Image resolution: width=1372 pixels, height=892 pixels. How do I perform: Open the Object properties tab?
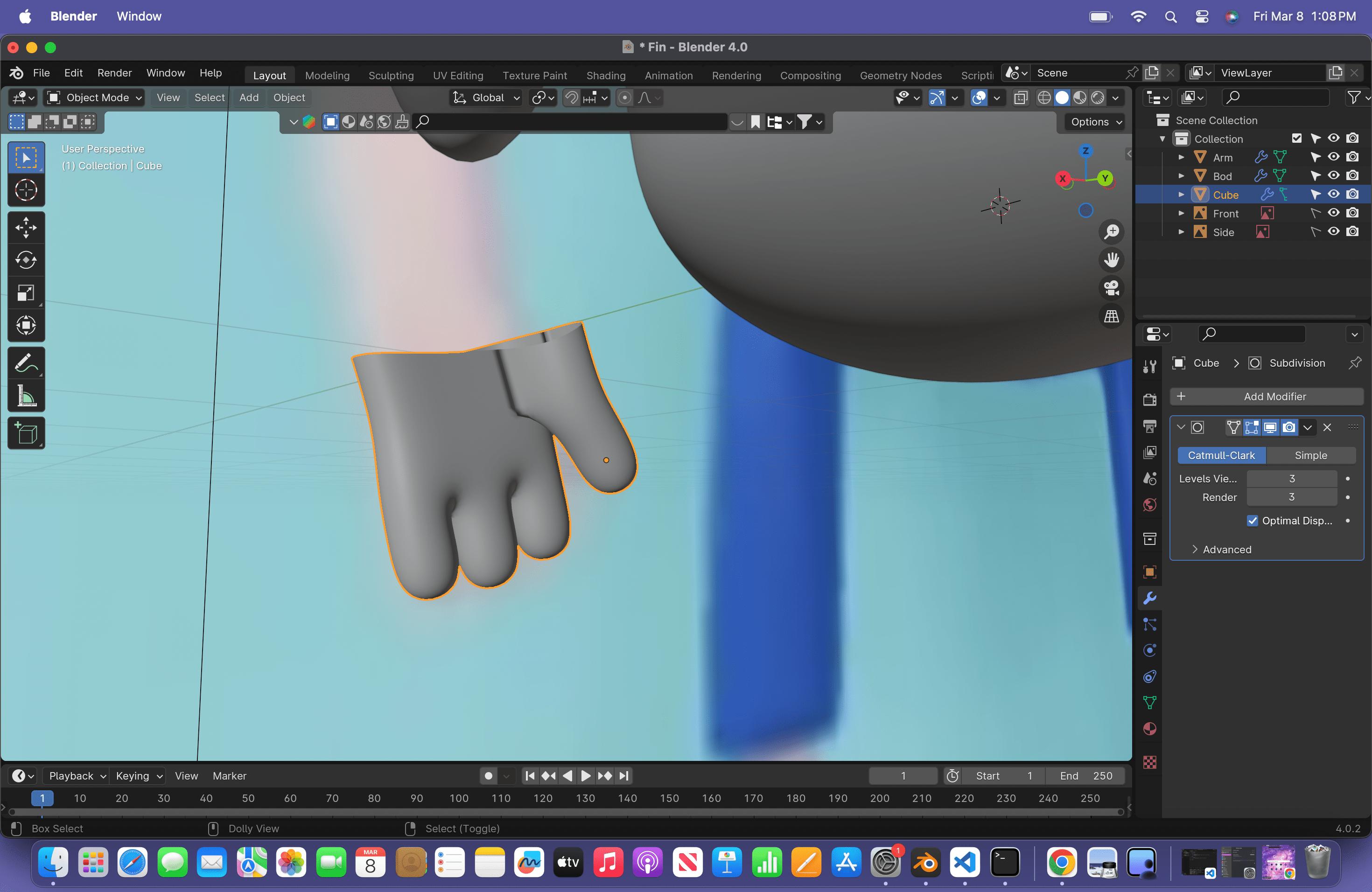pyautogui.click(x=1149, y=571)
